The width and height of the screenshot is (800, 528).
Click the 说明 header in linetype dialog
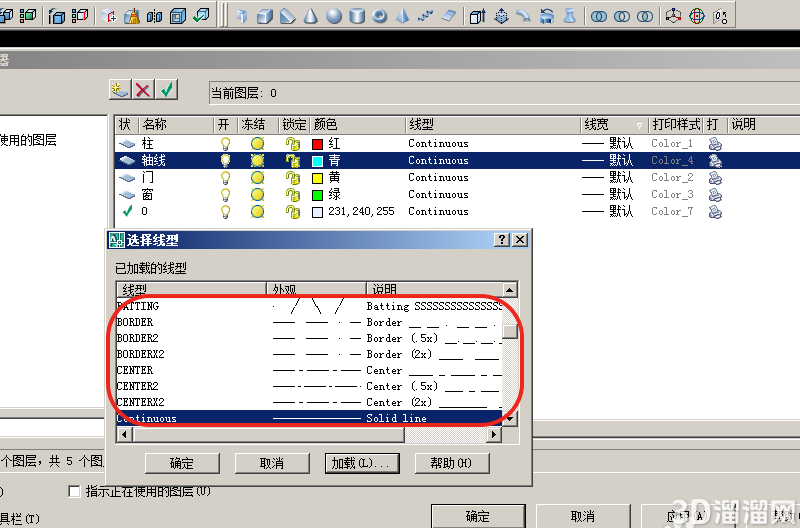click(434, 289)
